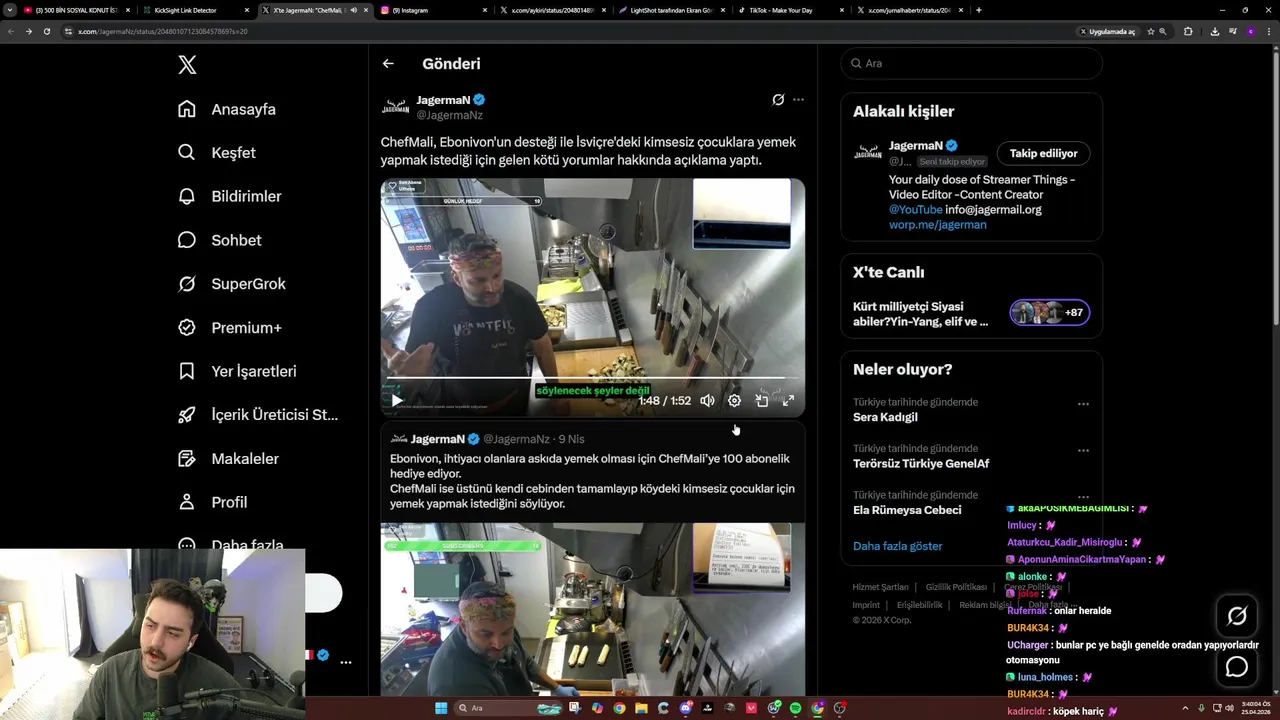
Task: Open İçerik Üreticisi studio item
Action: (x=258, y=415)
